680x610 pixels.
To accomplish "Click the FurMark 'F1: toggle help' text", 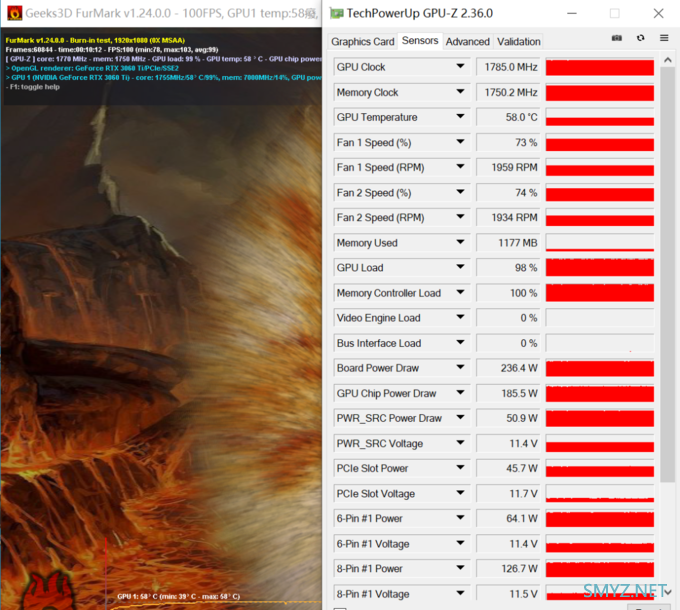I will pyautogui.click(x=35, y=87).
